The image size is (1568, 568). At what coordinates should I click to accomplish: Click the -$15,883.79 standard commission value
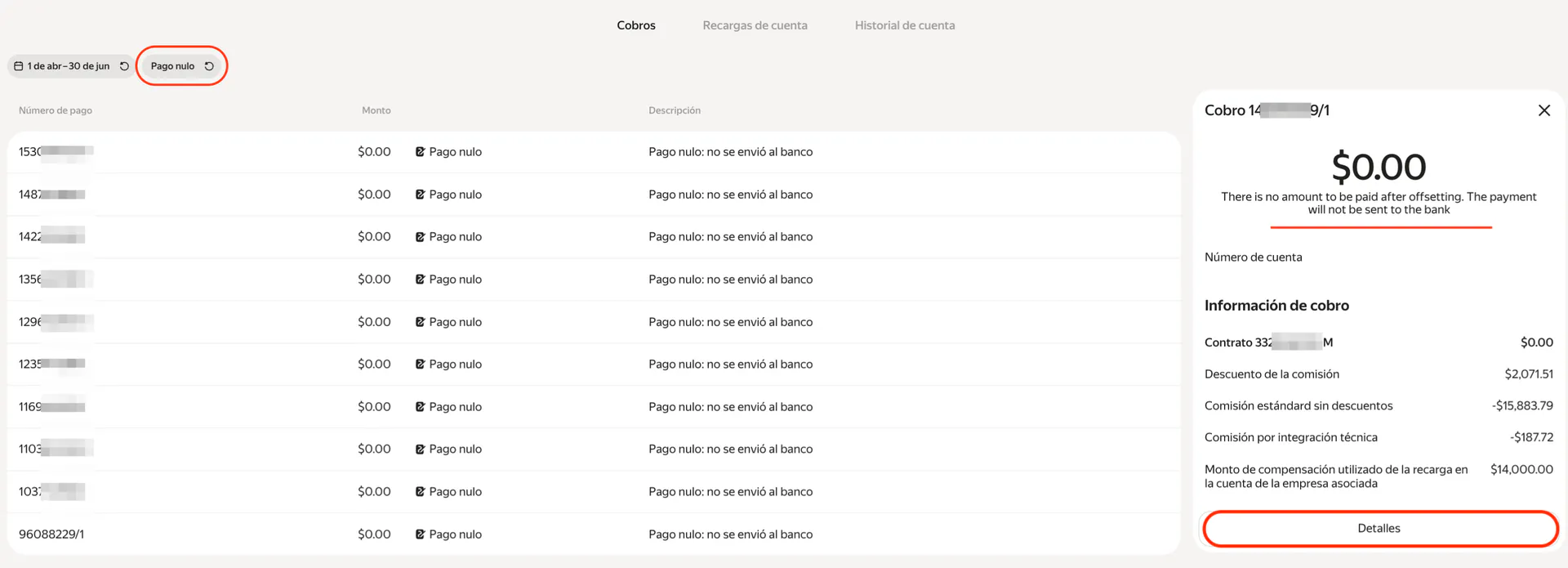[x=1522, y=406]
